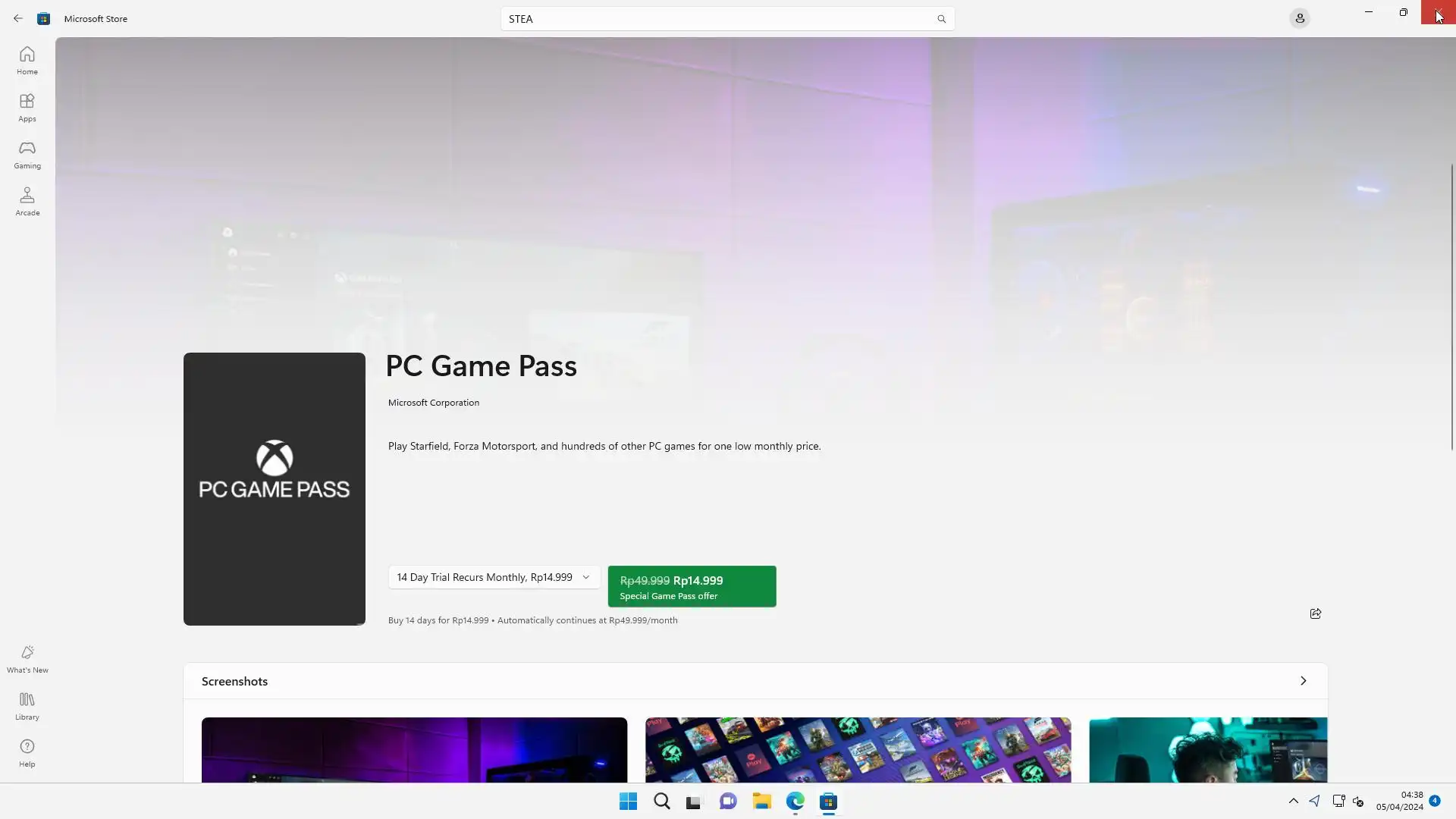Open the Arcade section

pyautogui.click(x=27, y=202)
